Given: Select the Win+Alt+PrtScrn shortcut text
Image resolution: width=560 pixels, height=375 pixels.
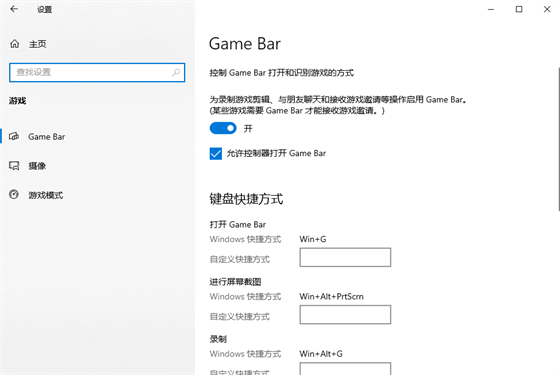Looking at the screenshot, I should pos(331,296).
